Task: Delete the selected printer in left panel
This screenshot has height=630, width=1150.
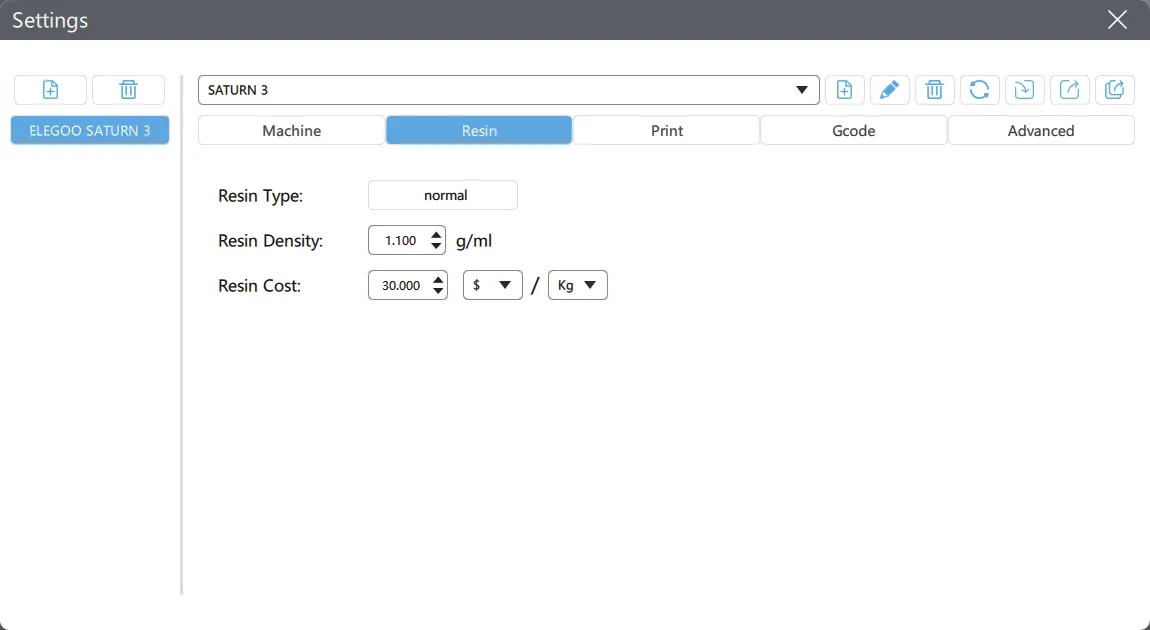Action: 128,90
